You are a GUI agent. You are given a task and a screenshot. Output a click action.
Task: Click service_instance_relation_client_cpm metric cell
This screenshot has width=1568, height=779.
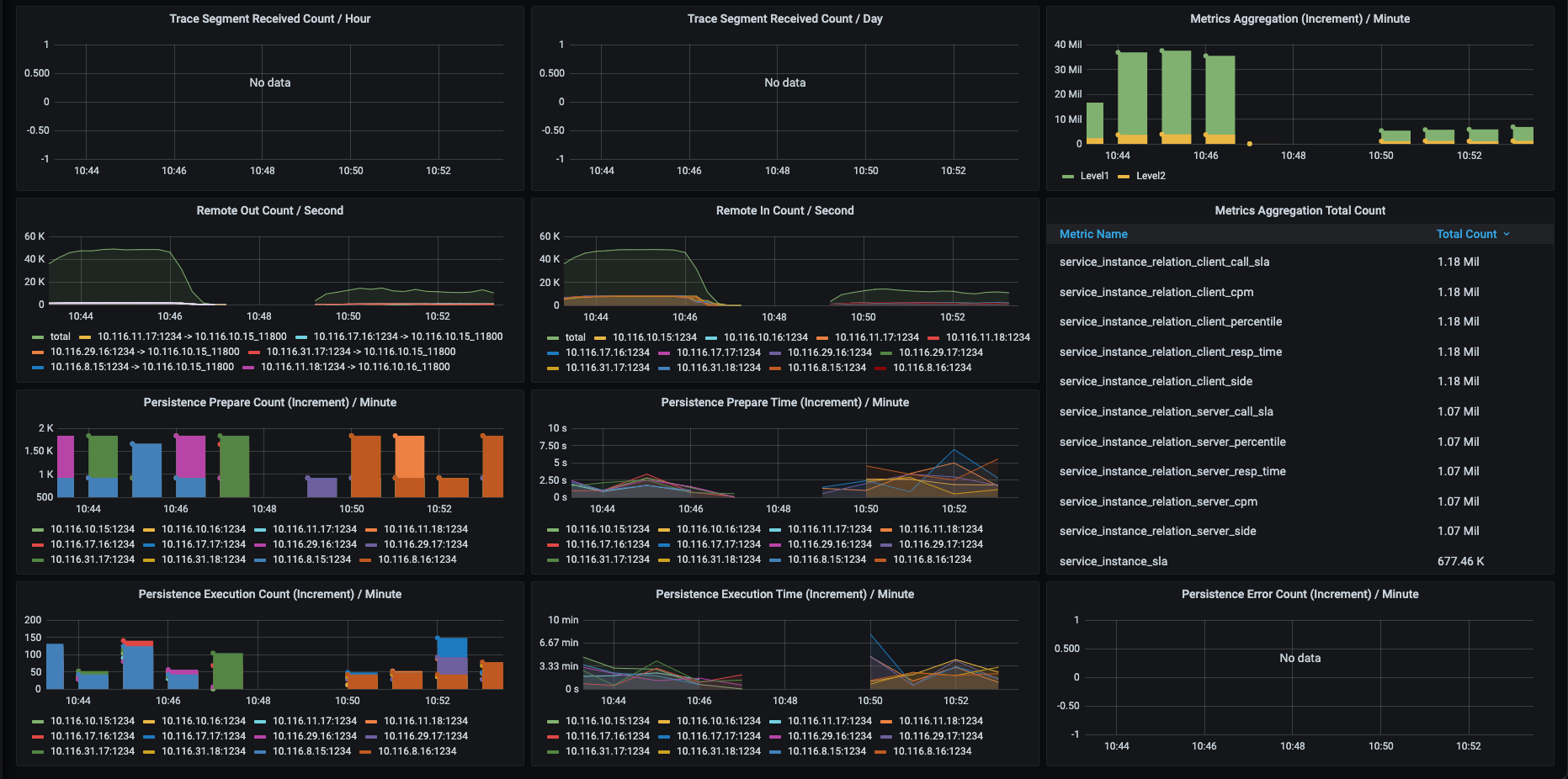1156,292
